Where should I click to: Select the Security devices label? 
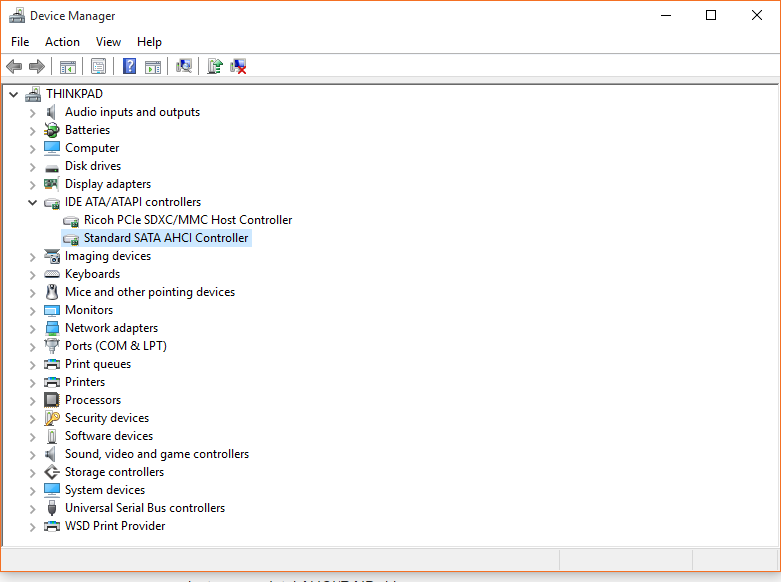point(107,418)
